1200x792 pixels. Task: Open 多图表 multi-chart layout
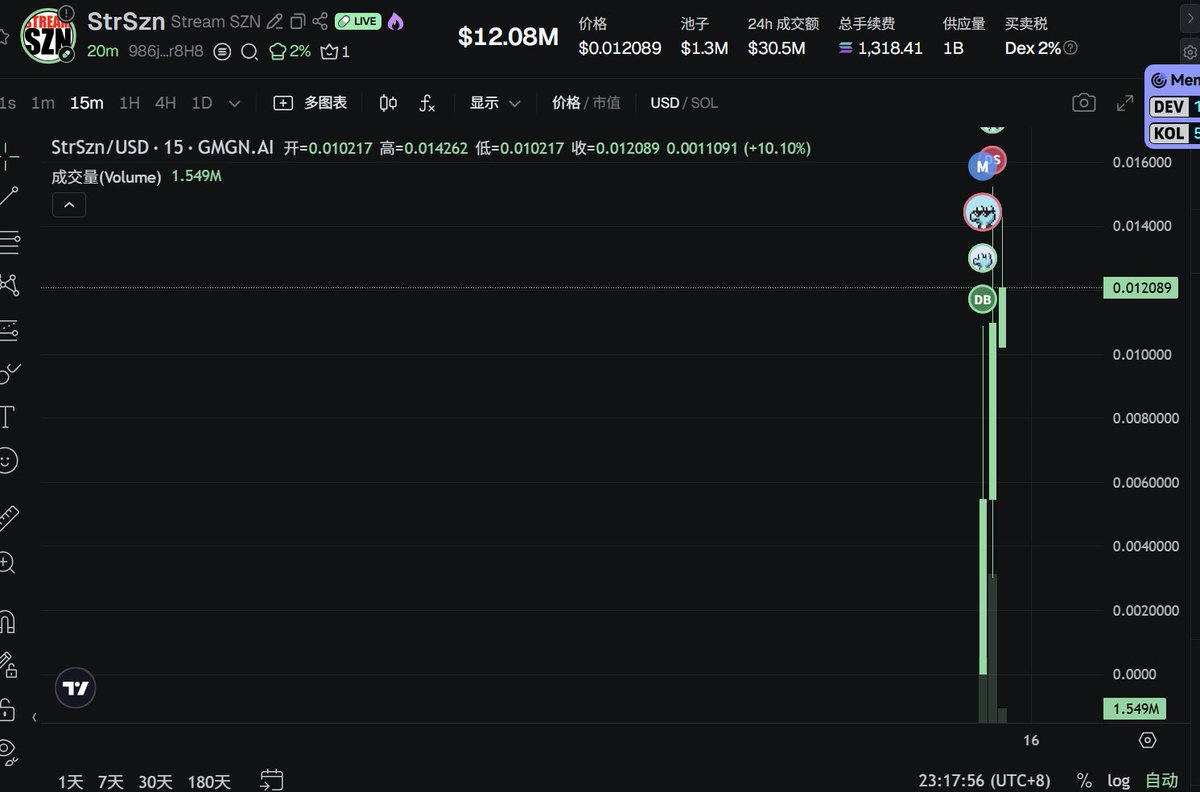[x=310, y=103]
